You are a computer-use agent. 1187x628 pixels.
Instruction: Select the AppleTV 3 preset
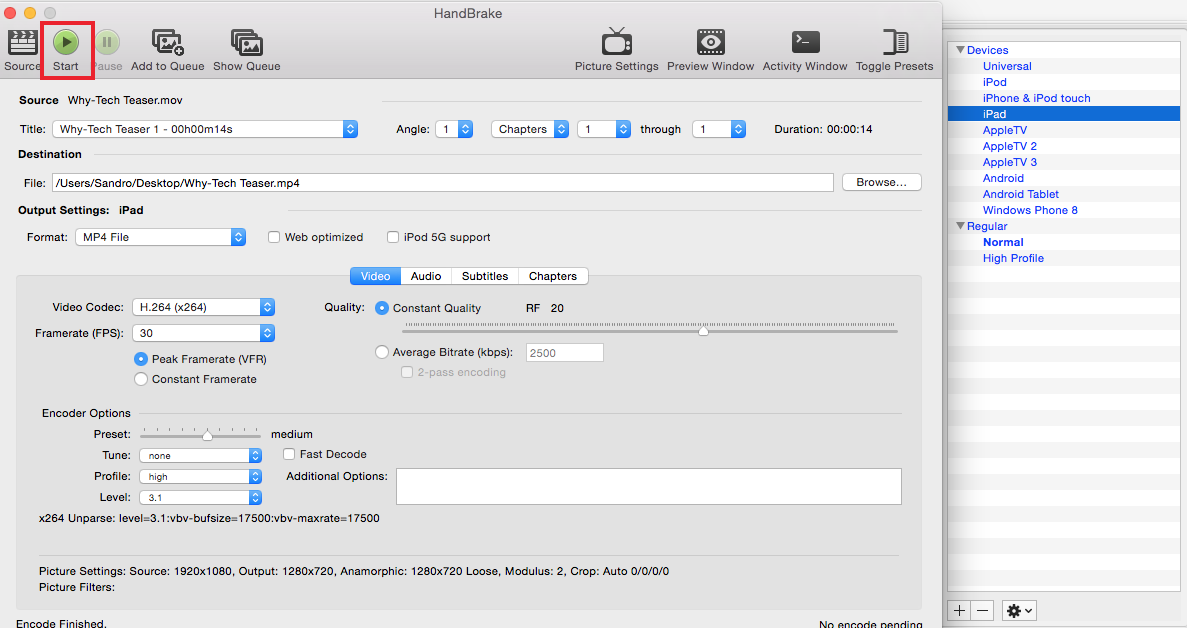pos(1010,162)
